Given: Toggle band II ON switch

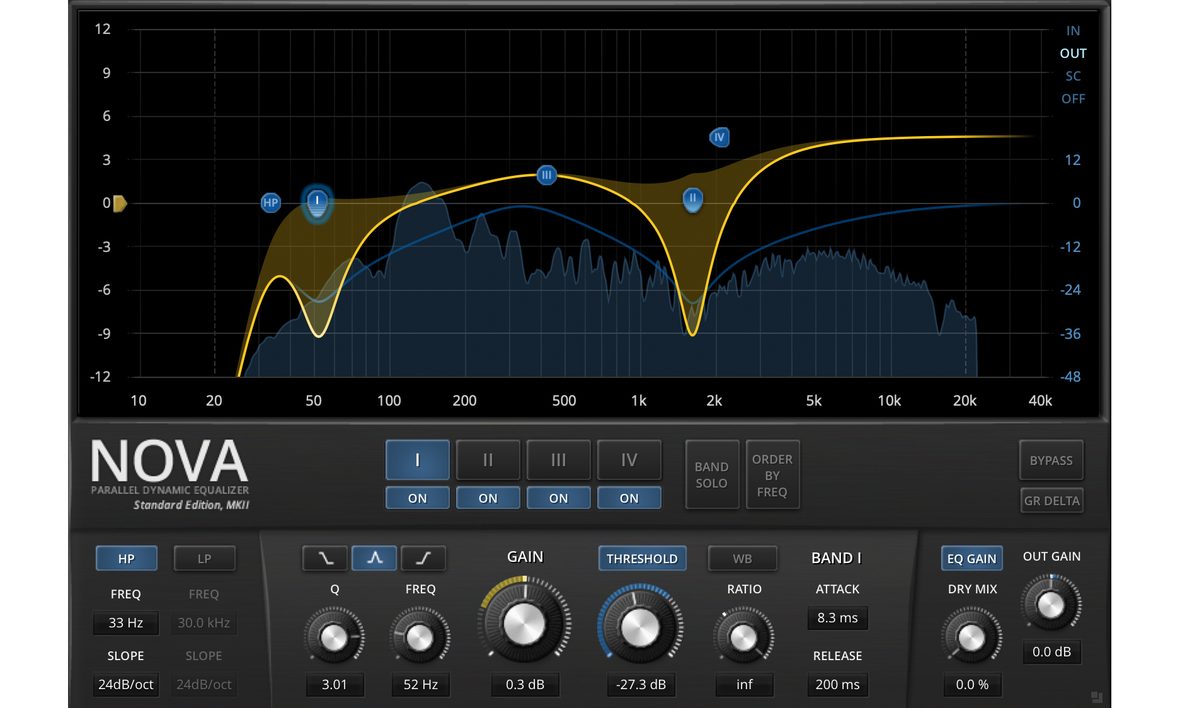Looking at the screenshot, I should pyautogui.click(x=488, y=498).
